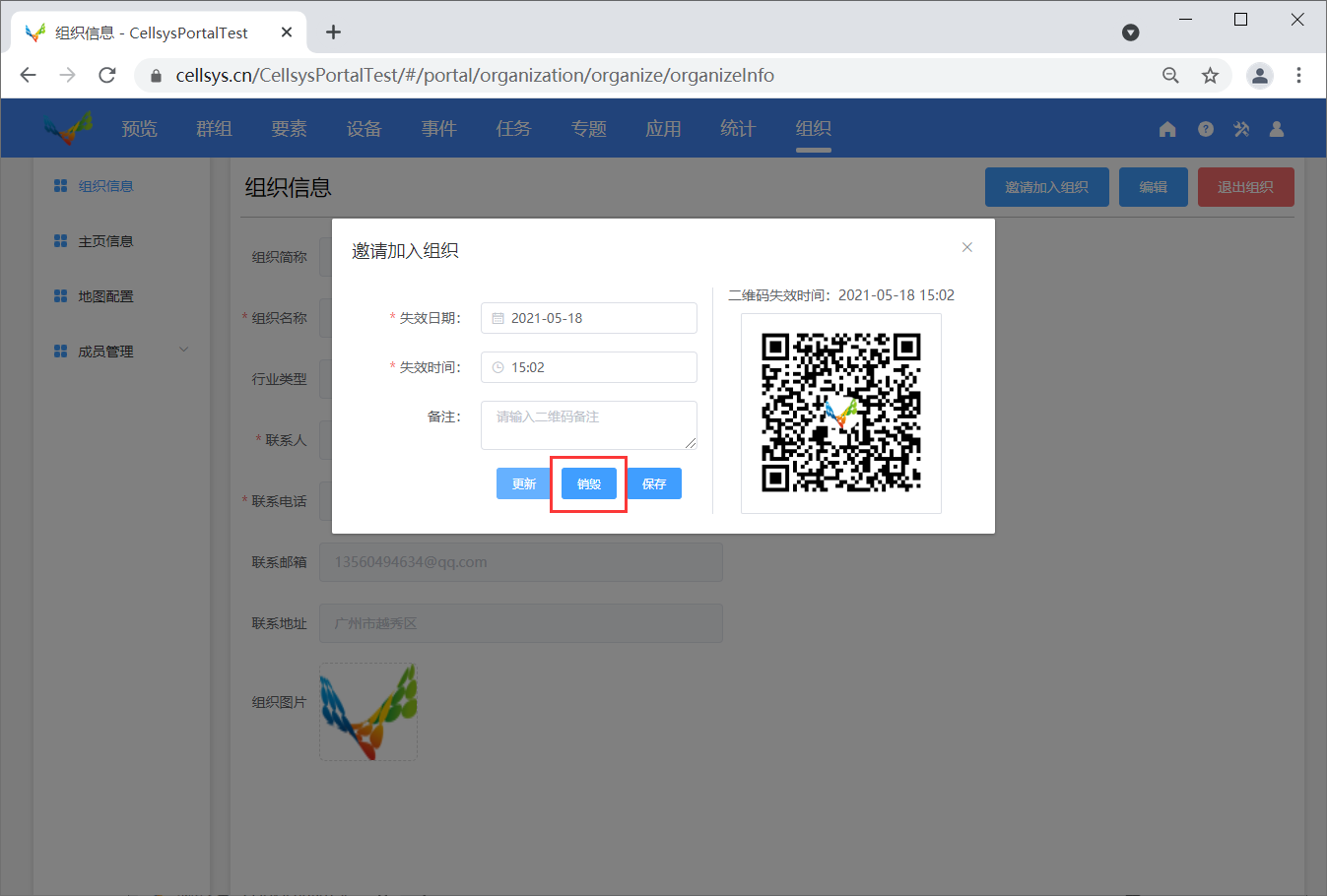Select 组织信息 in sidebar
The width and height of the screenshot is (1327, 896).
point(105,186)
